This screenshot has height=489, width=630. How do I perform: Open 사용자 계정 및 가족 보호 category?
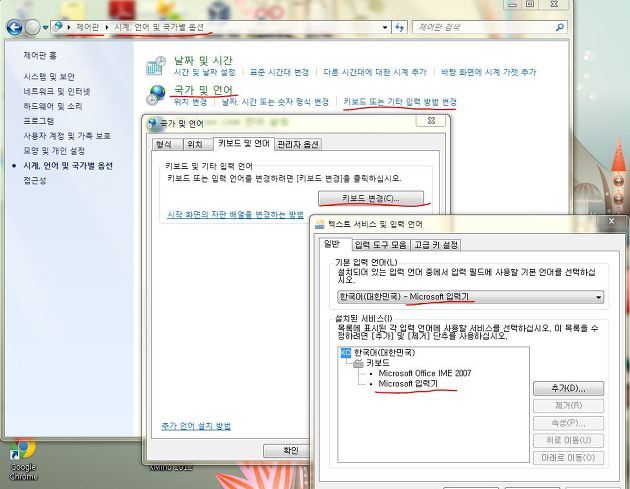click(67, 136)
